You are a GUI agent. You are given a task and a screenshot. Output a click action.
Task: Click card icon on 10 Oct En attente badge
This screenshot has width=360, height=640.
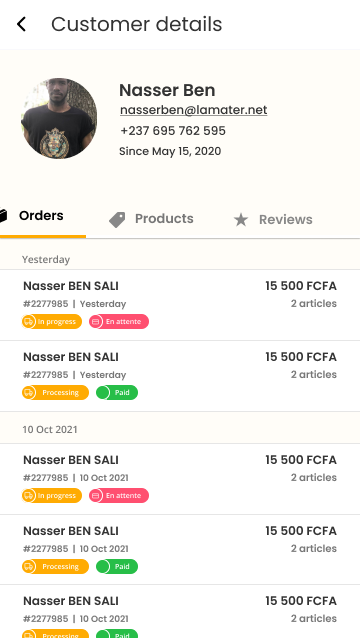click(x=96, y=496)
